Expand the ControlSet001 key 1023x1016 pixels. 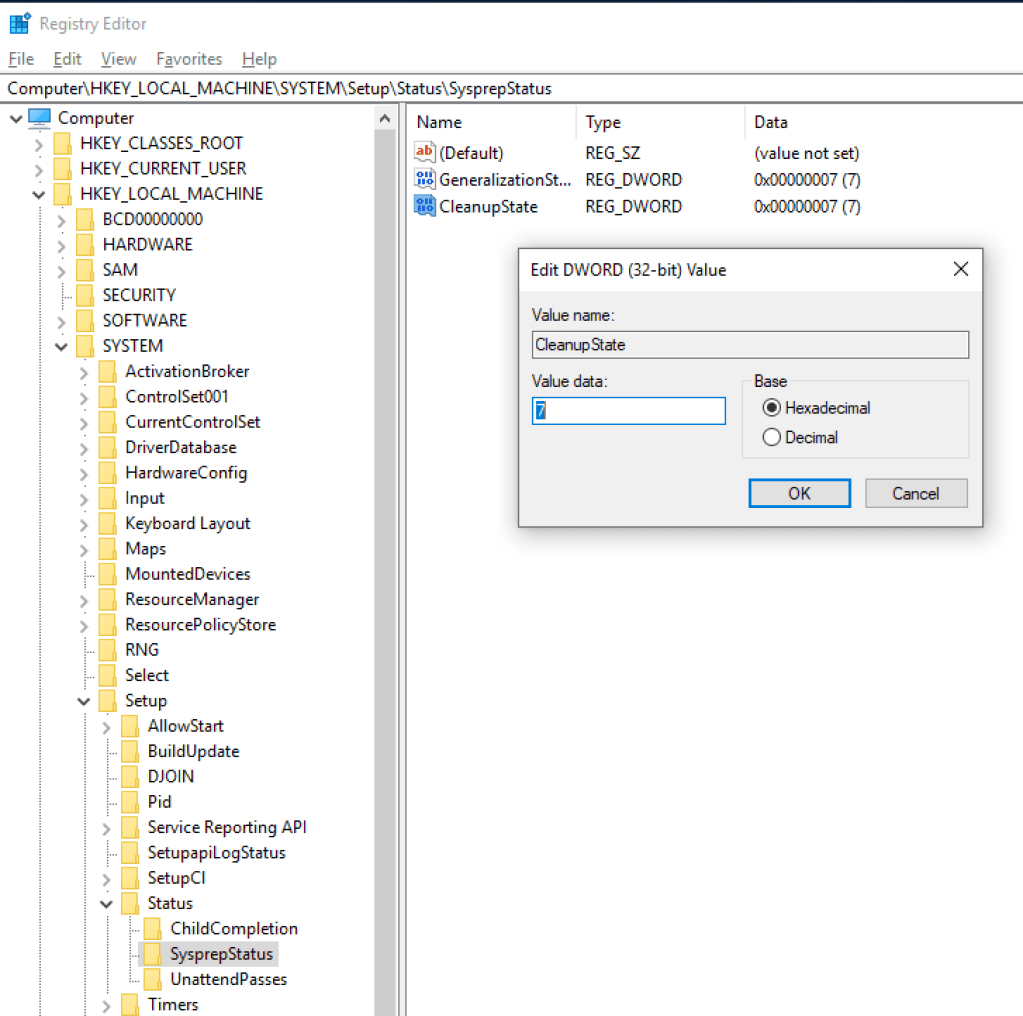84,397
